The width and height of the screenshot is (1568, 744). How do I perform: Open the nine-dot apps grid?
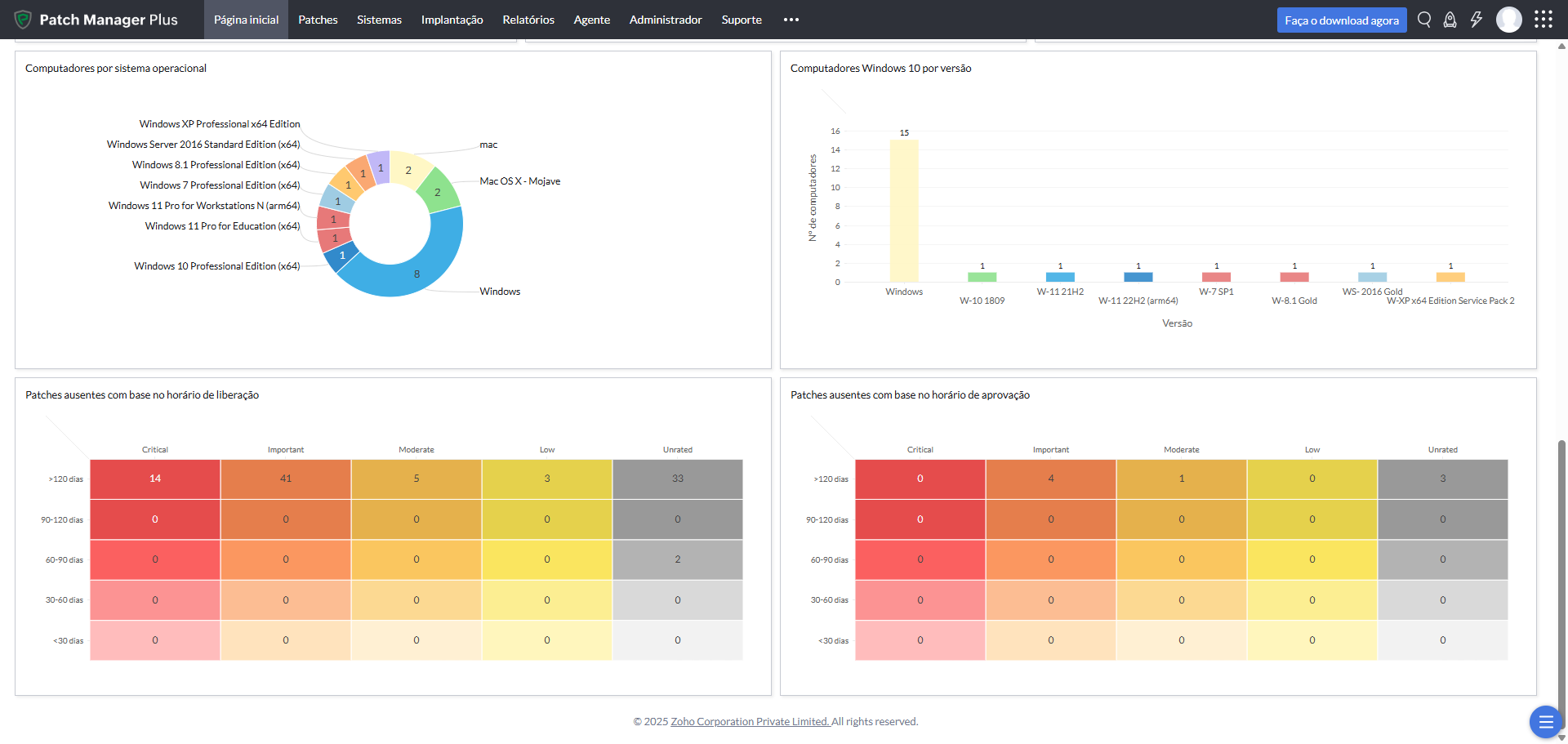(1543, 20)
